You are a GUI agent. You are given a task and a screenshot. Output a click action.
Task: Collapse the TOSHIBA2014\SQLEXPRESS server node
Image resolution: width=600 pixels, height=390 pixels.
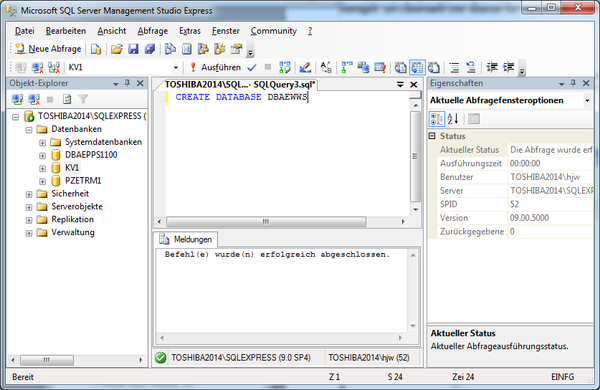(x=15, y=117)
